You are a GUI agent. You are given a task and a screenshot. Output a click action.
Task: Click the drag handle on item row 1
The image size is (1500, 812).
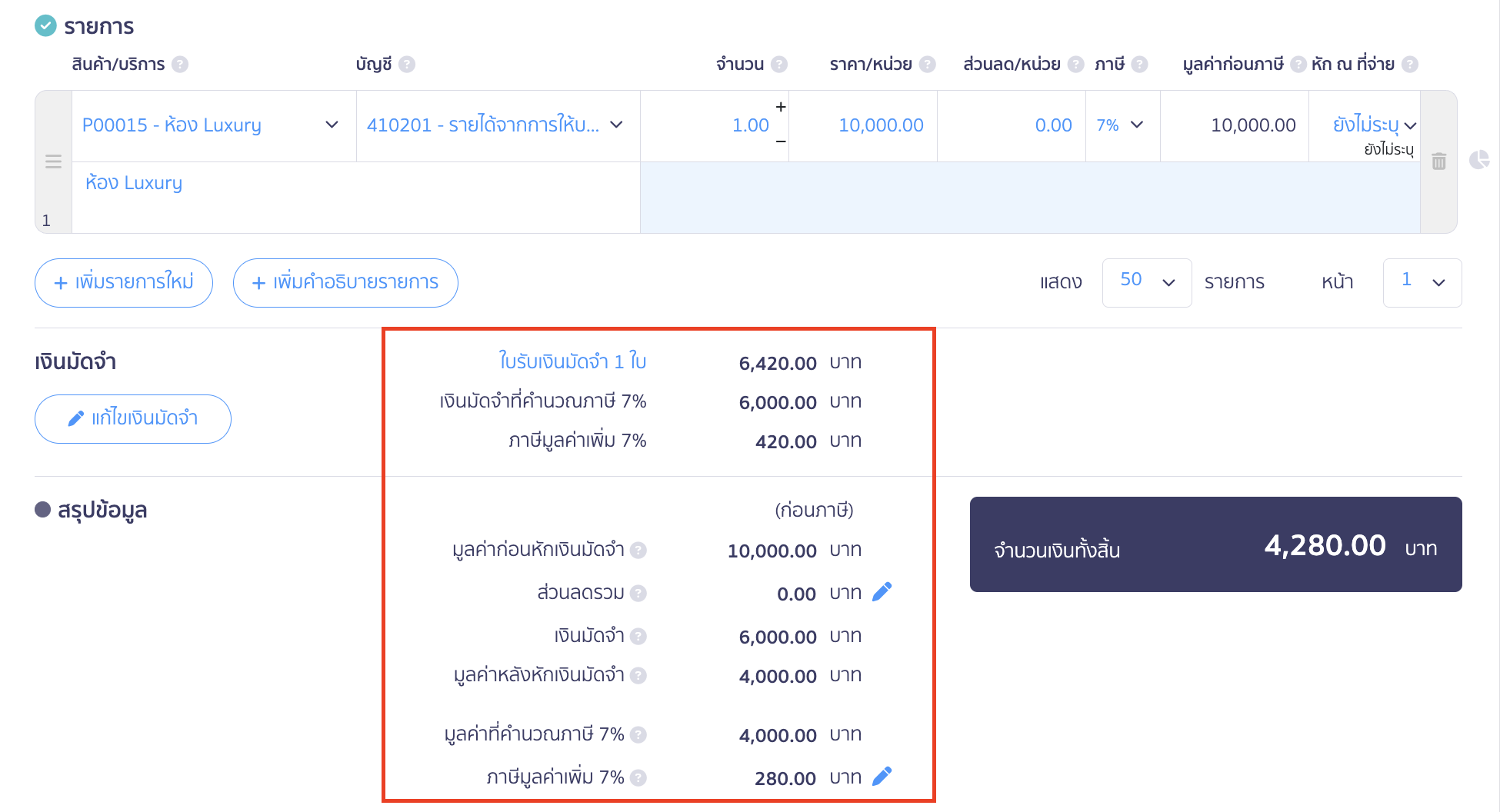[x=53, y=161]
